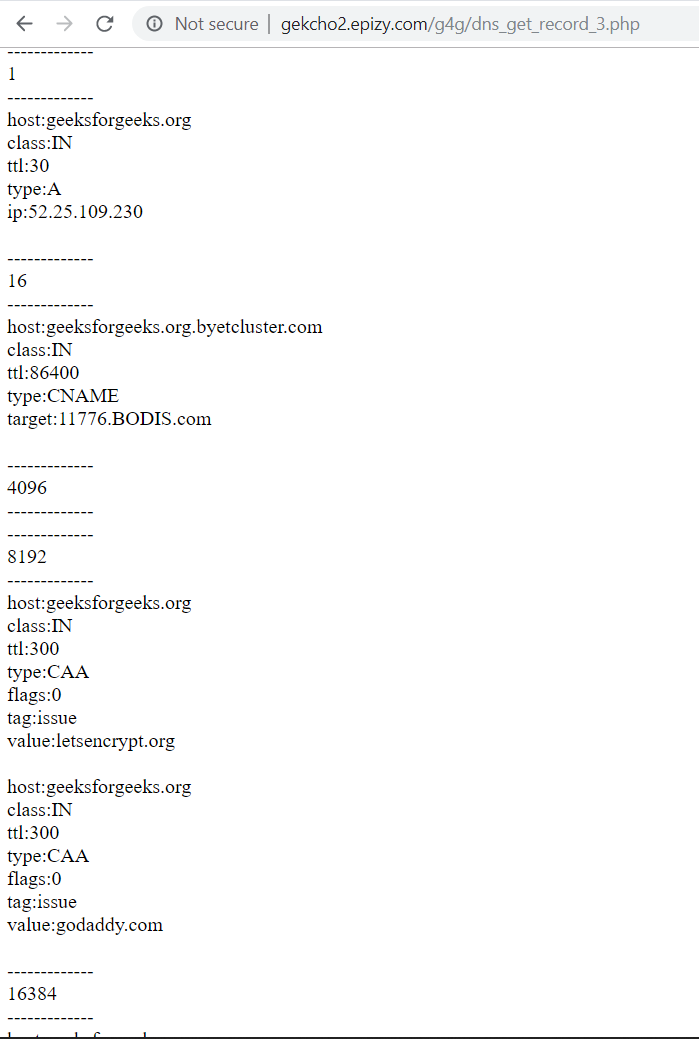Click the type:CNAME line
The height and width of the screenshot is (1039, 699).
point(63,396)
